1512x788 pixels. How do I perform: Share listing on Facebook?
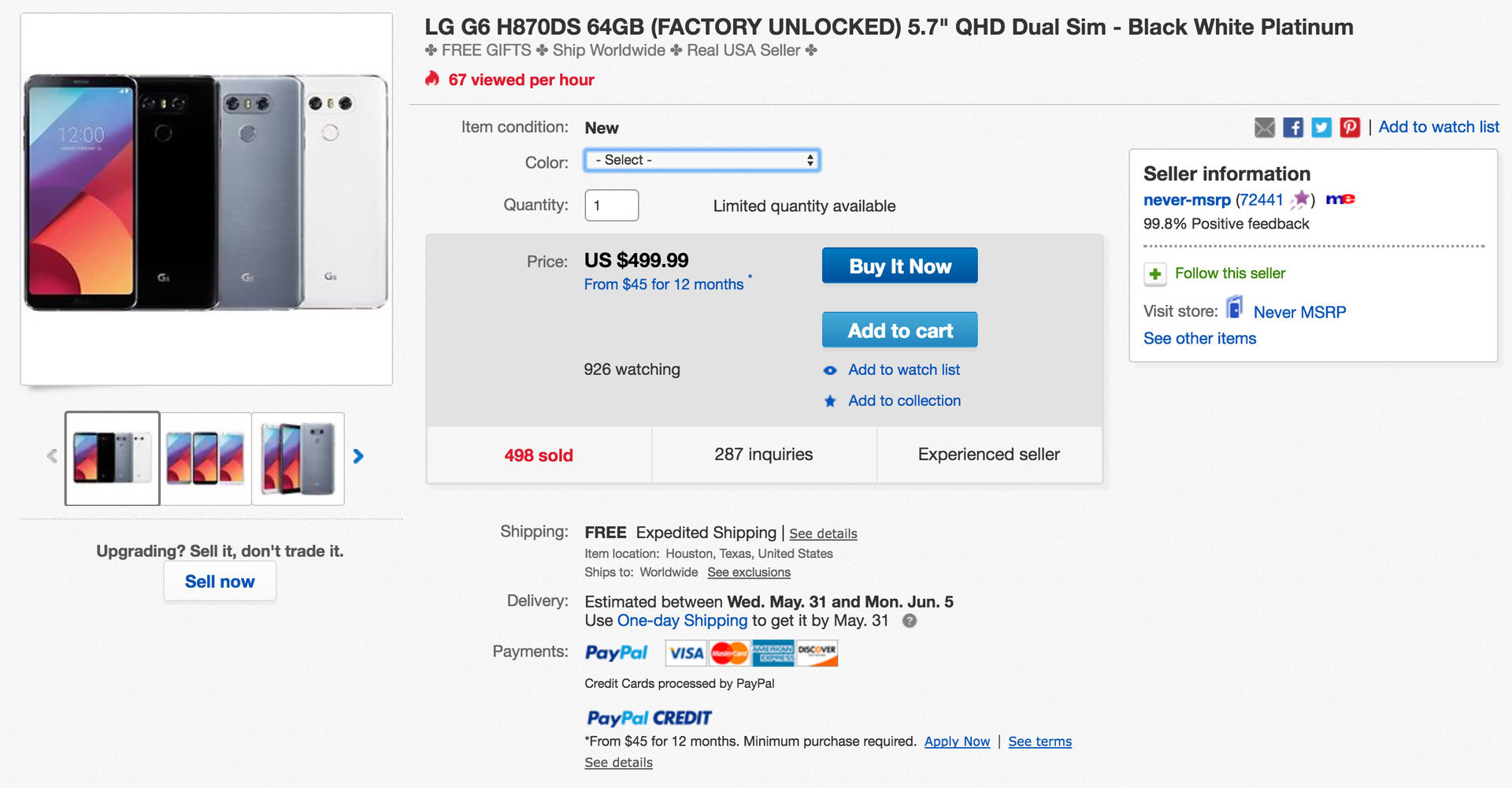pos(1293,128)
